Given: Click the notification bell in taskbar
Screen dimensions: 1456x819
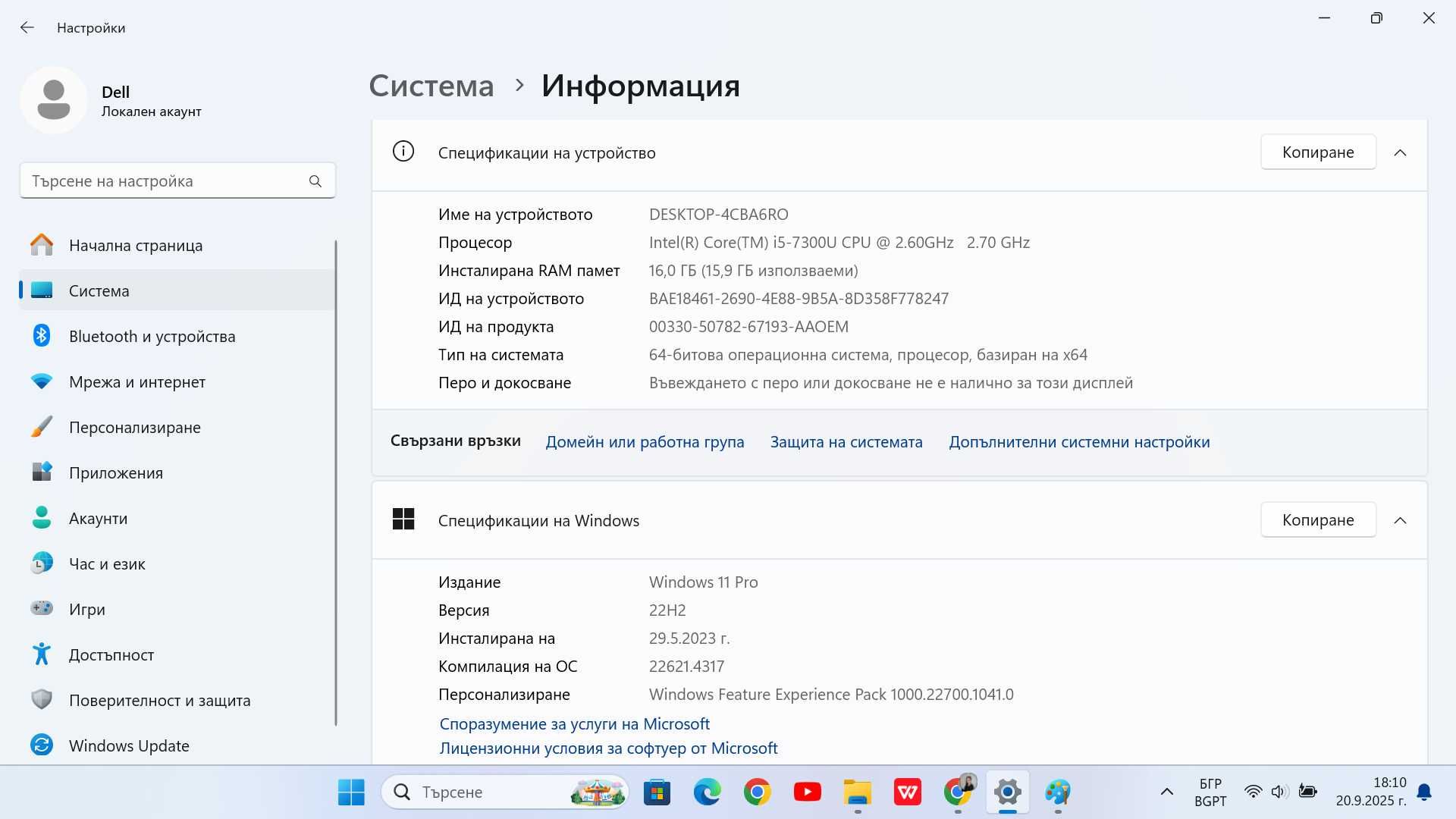Looking at the screenshot, I should point(1424,792).
